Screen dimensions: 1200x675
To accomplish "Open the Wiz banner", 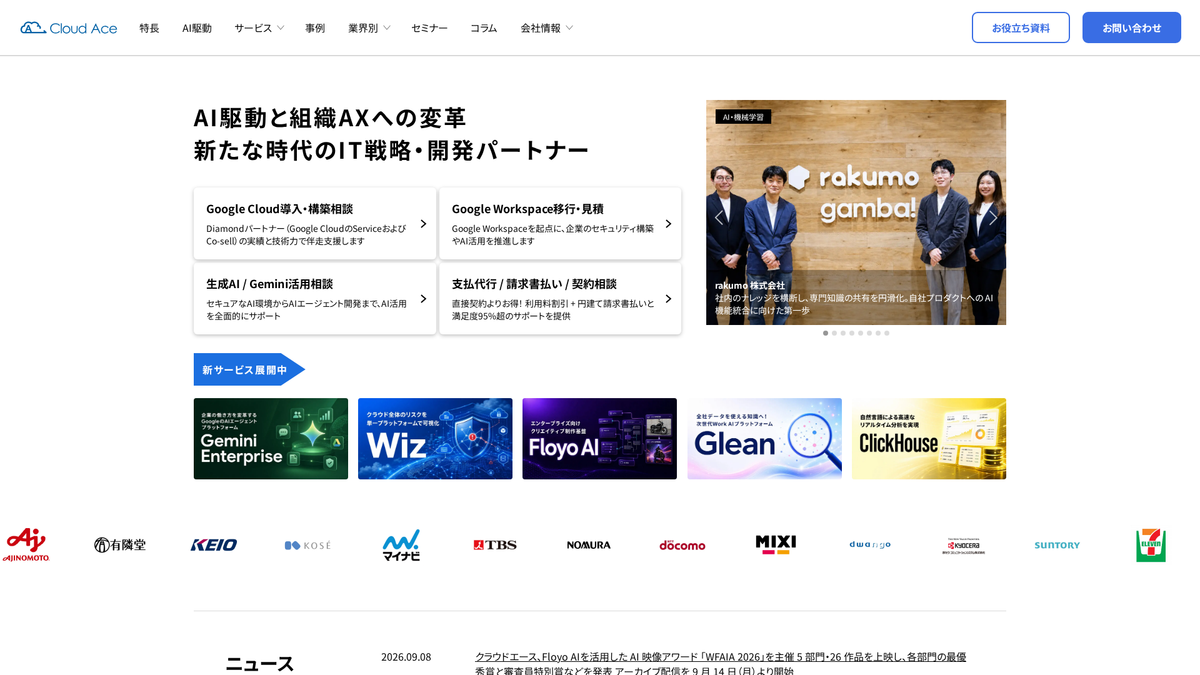I will 435,439.
